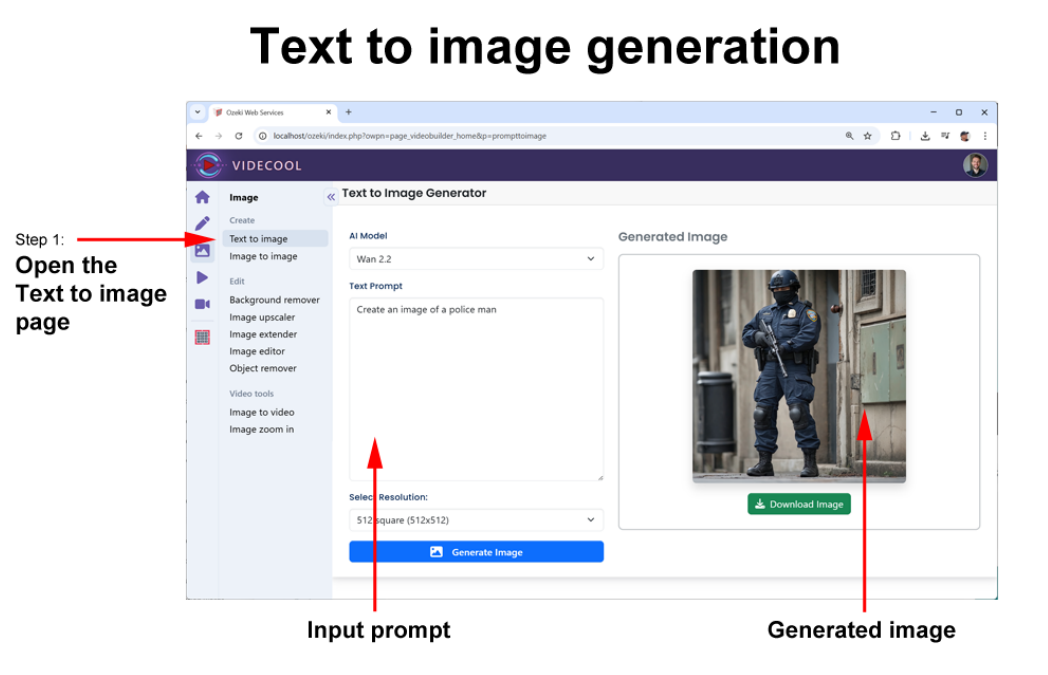Screen dimensions: 1048x675
Task: Click inside the Text Prompt field
Action: (x=476, y=388)
